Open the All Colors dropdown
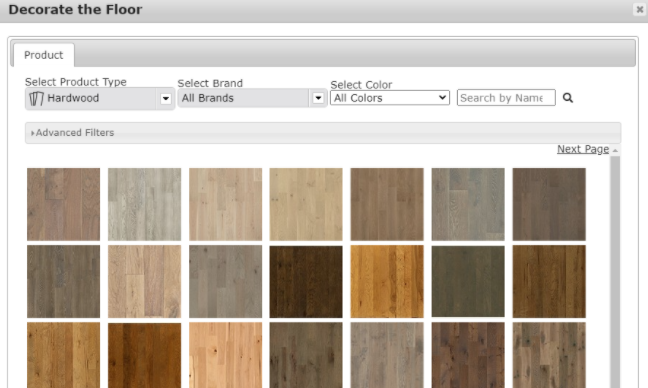648x388 pixels. [x=390, y=98]
